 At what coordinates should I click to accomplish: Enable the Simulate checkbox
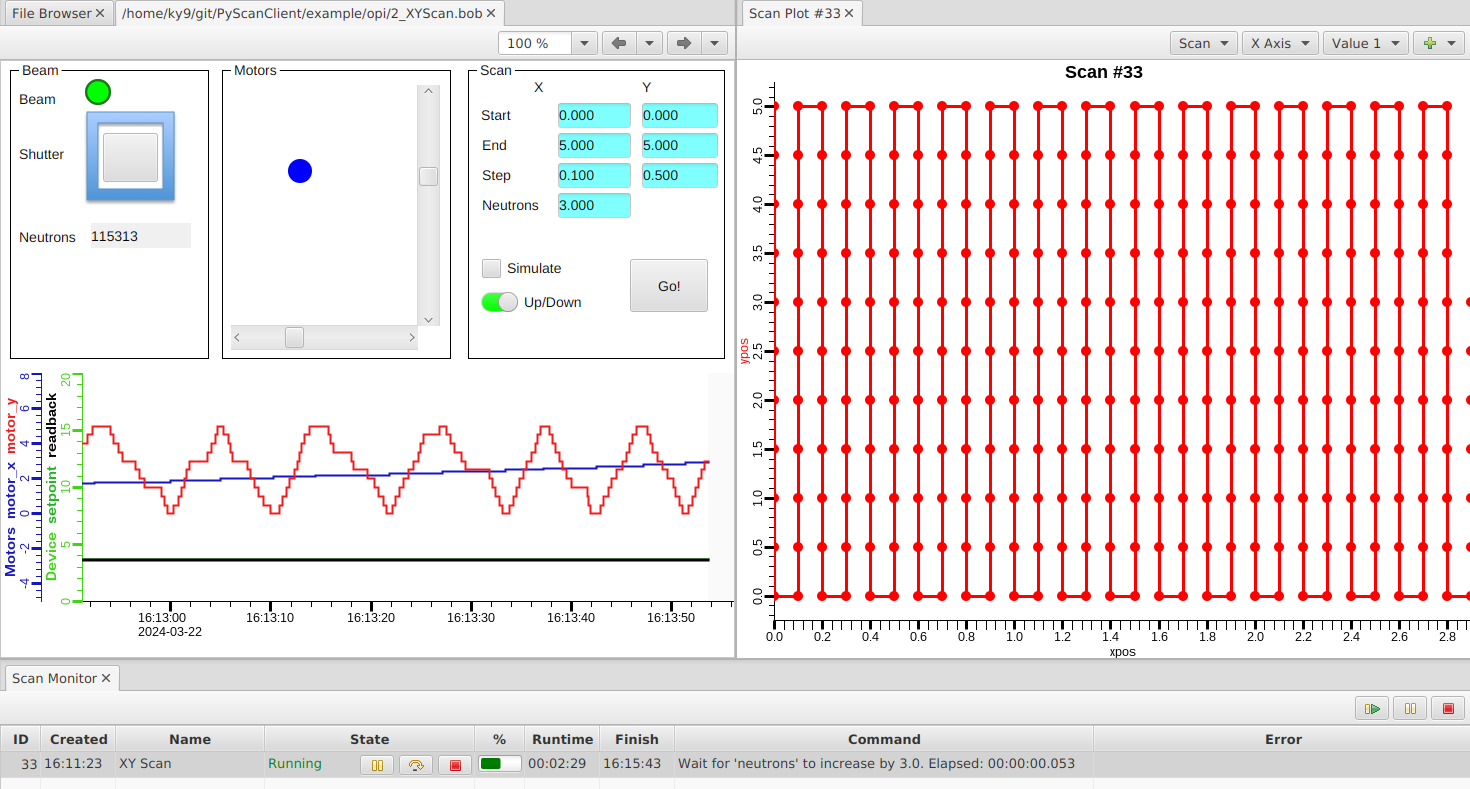(x=491, y=268)
